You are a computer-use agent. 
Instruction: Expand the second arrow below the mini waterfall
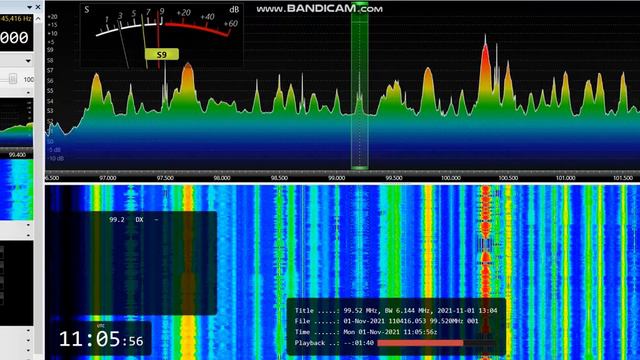click(28, 235)
